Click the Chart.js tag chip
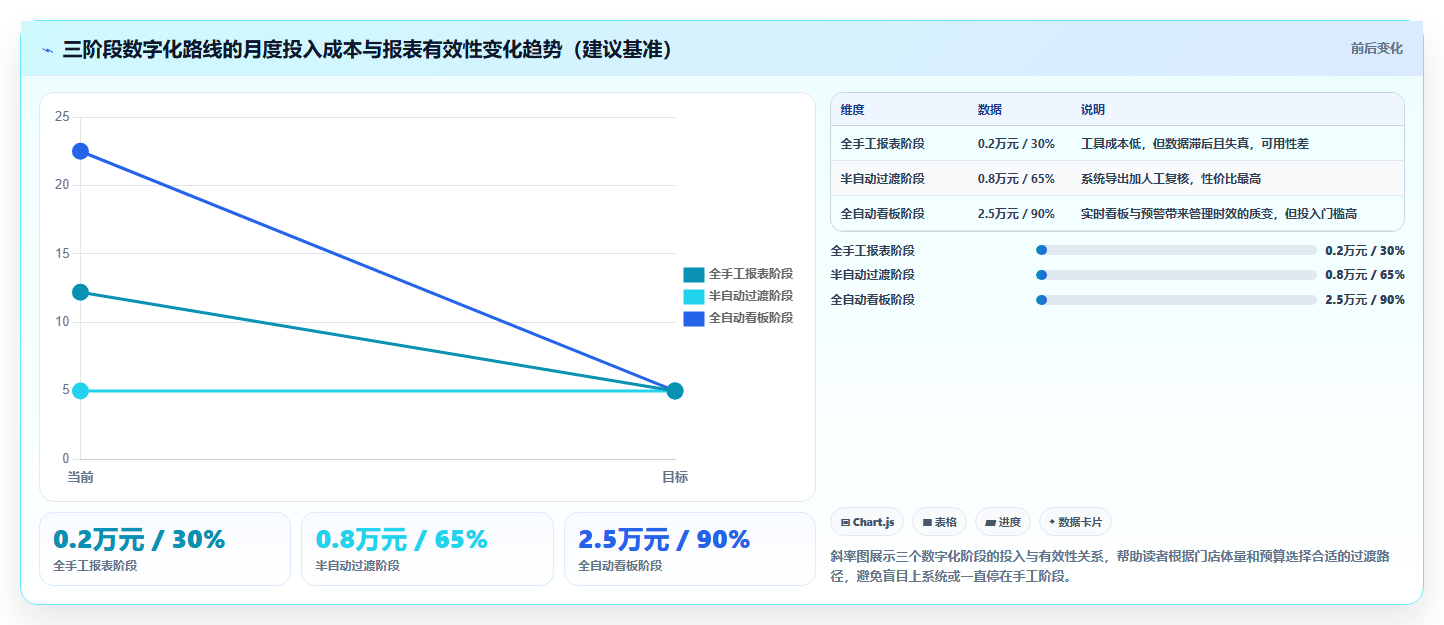This screenshot has height=625, width=1444. click(867, 522)
